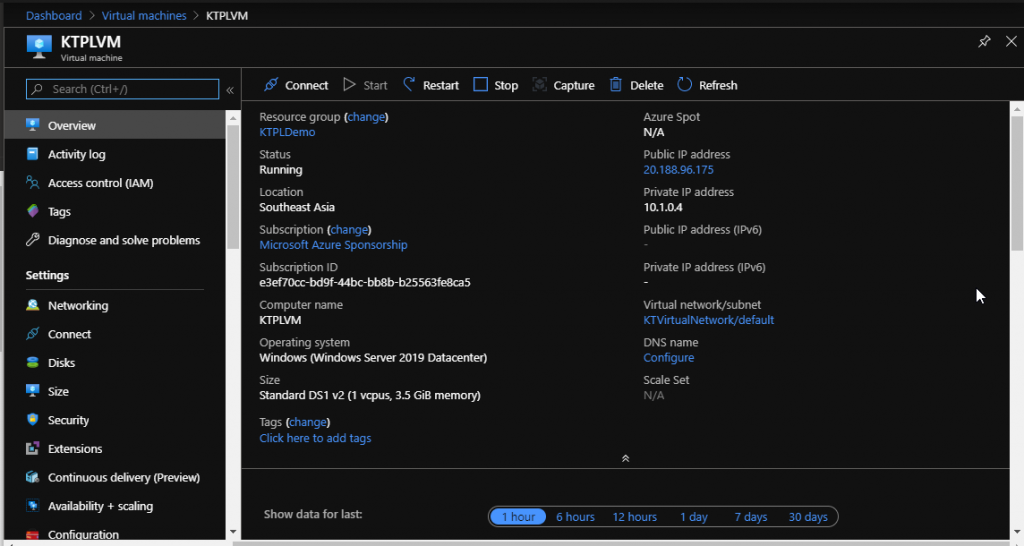
Task: Click the Private IP address 10.1.0.4
Action: (x=662, y=208)
